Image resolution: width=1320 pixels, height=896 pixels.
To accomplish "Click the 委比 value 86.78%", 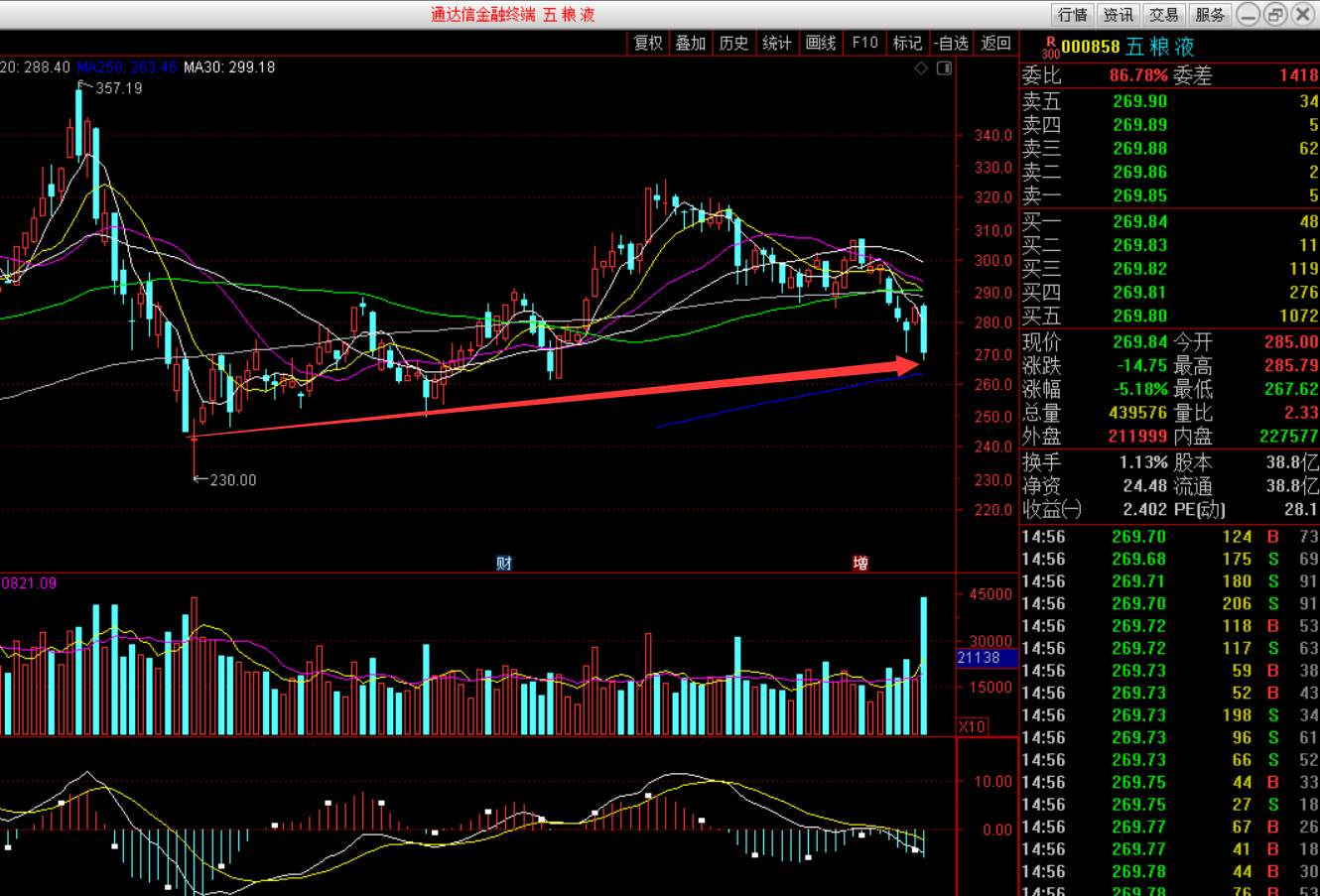I will click(x=1138, y=75).
